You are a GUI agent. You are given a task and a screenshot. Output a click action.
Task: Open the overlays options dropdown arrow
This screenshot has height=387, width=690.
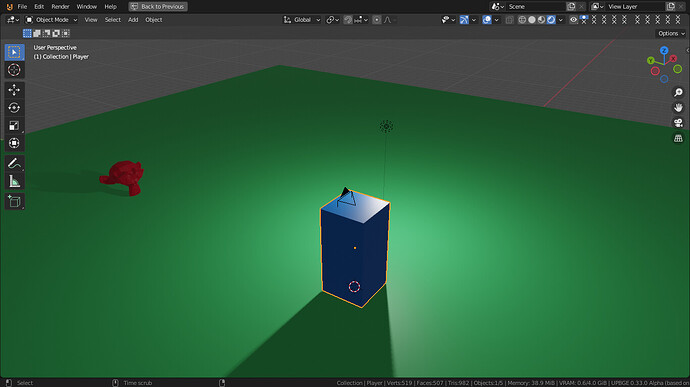[496, 20]
